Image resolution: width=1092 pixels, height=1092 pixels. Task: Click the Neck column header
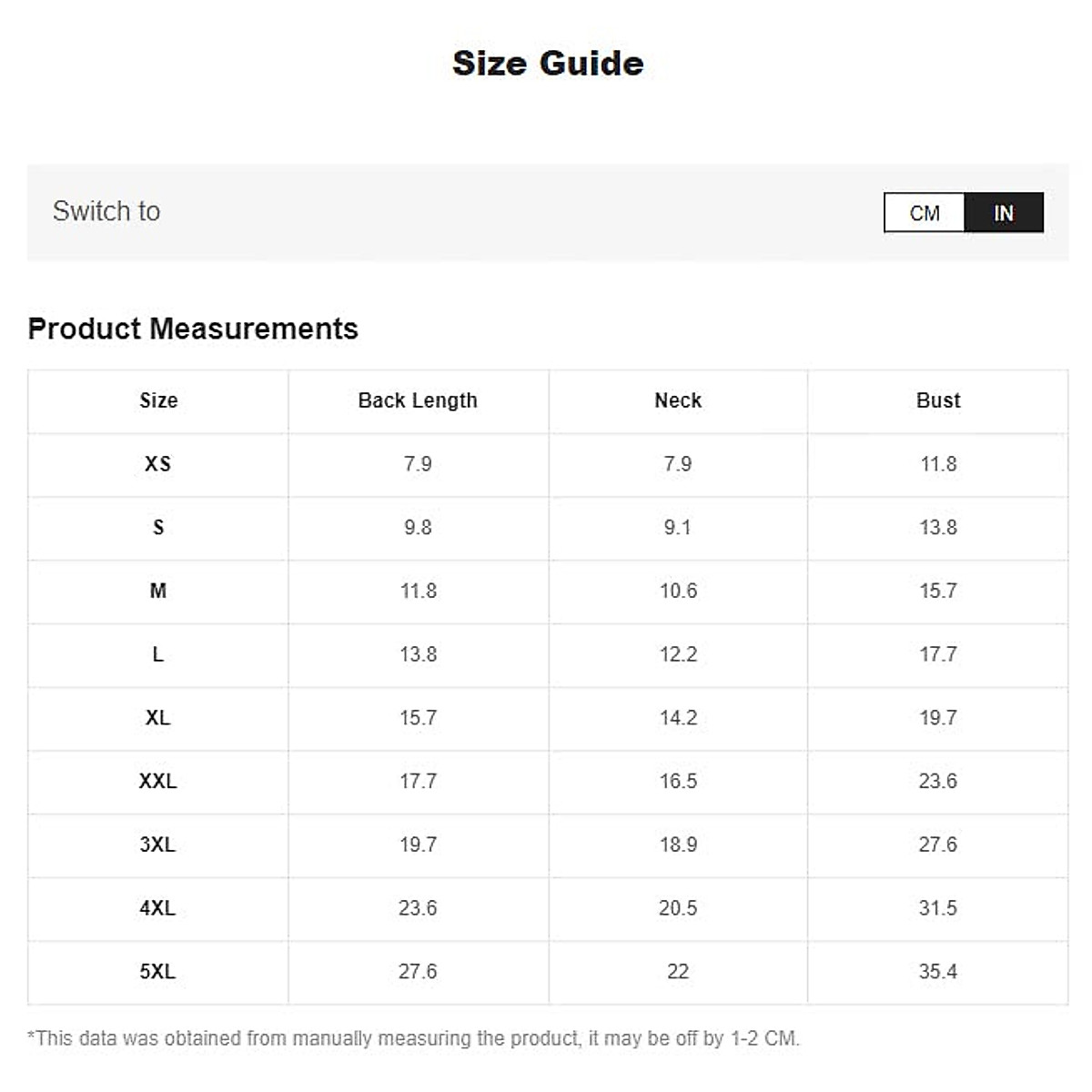[x=678, y=400]
